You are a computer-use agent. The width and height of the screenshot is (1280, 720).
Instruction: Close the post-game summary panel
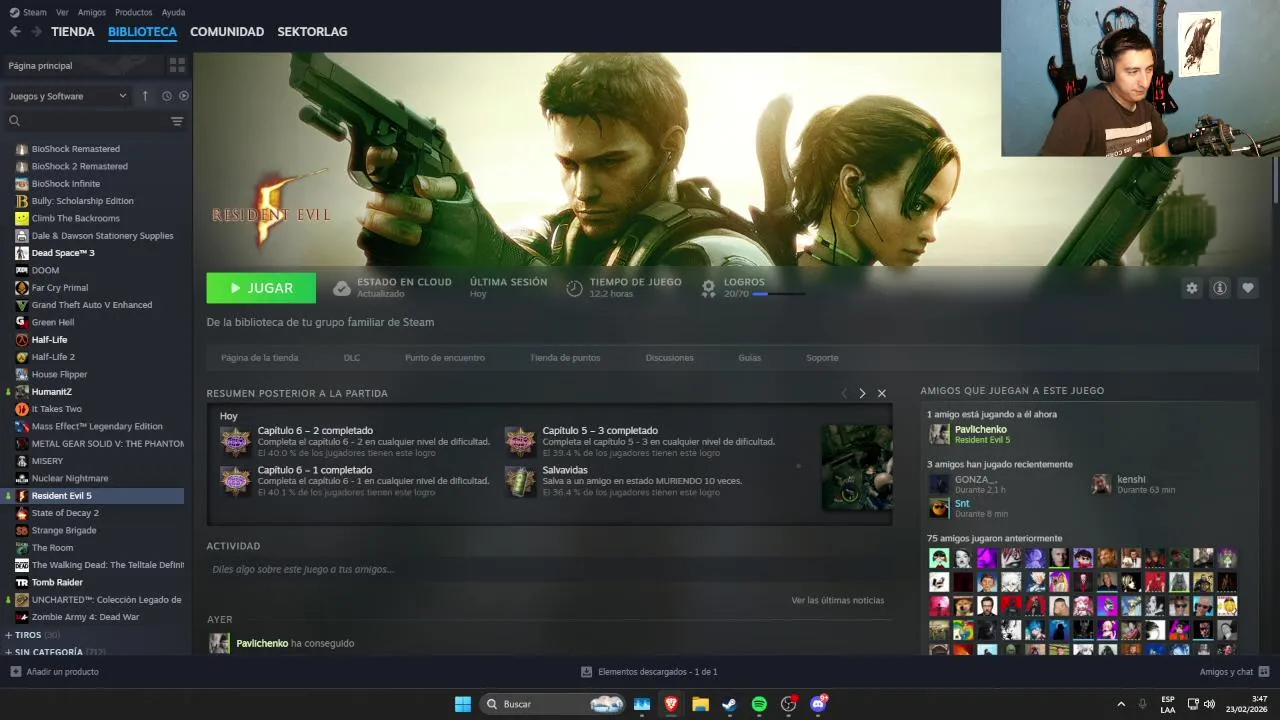coord(882,393)
